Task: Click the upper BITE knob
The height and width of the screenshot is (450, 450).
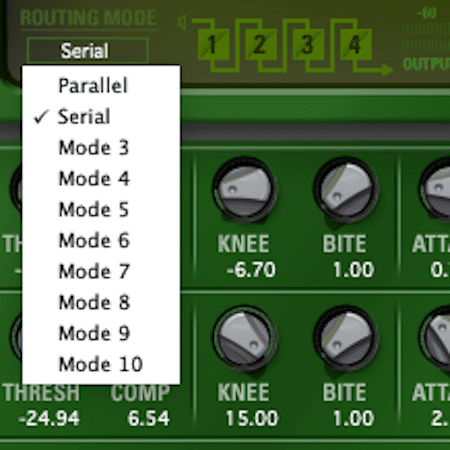Action: pyautogui.click(x=346, y=190)
